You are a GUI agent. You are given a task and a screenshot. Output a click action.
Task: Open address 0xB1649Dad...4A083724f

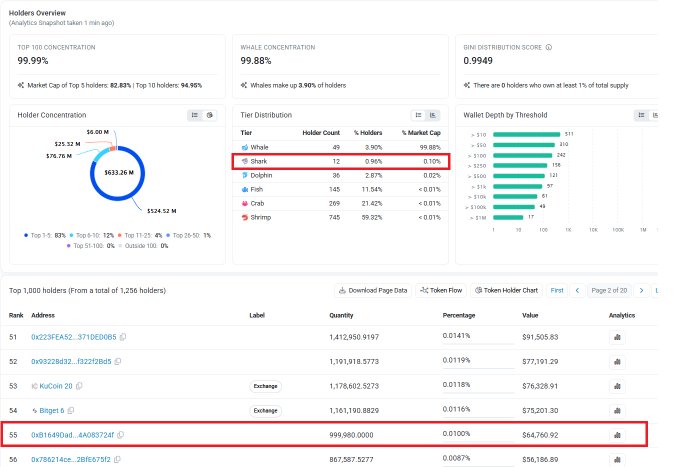click(x=72, y=435)
